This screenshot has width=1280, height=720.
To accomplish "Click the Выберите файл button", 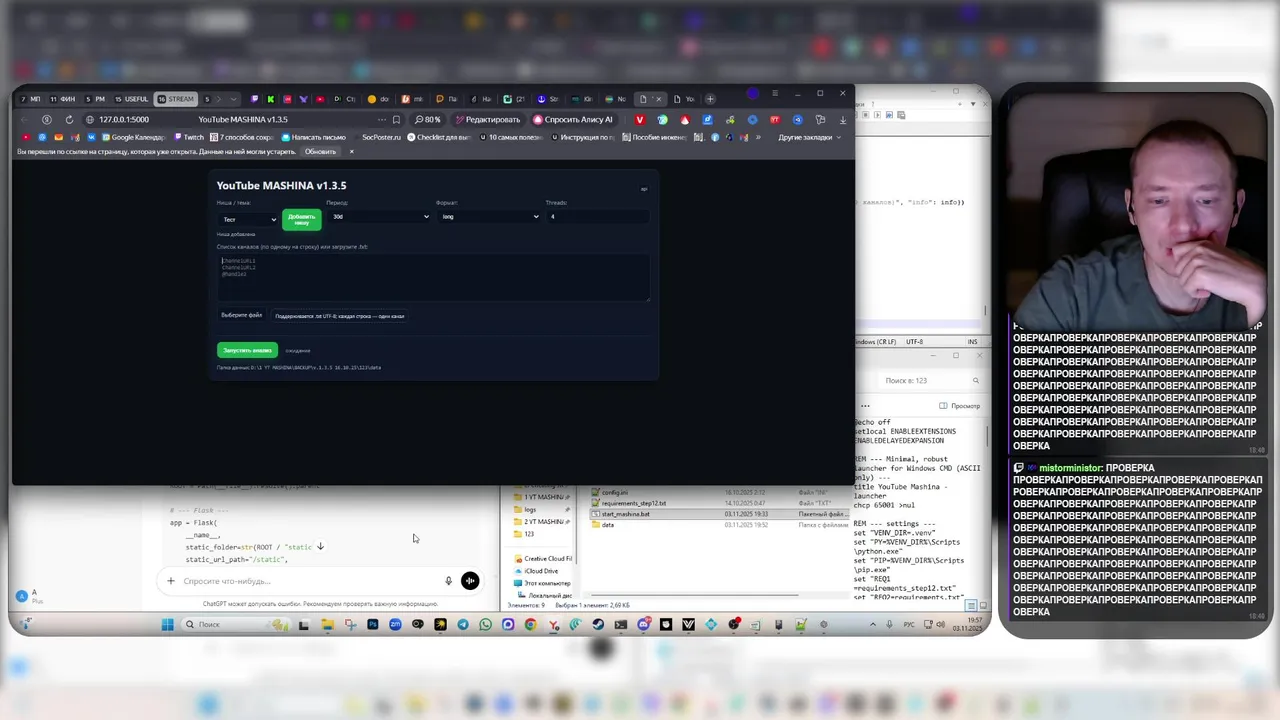I will click(242, 315).
